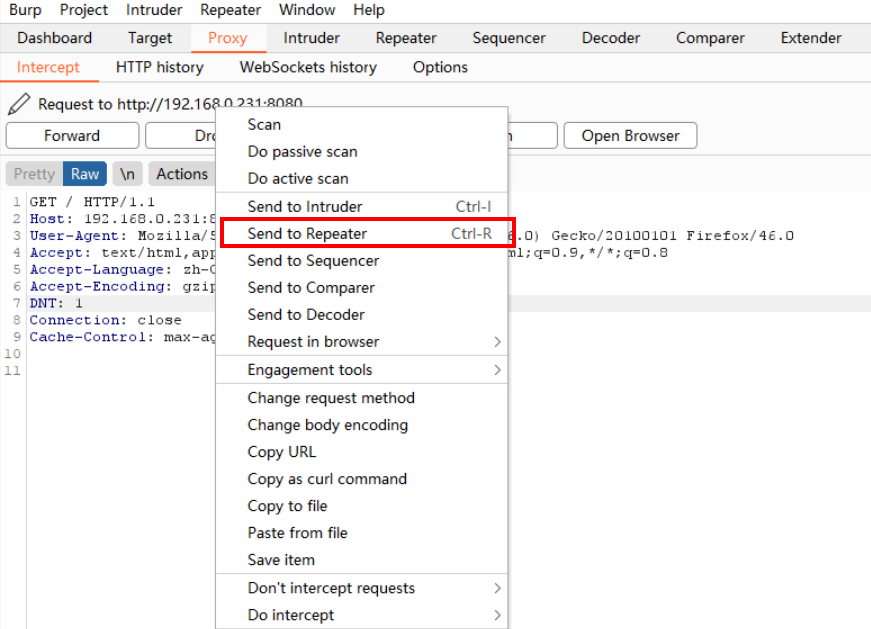The image size is (871, 629).
Task: Switch to the Intruder tool tab
Action: (x=312, y=38)
